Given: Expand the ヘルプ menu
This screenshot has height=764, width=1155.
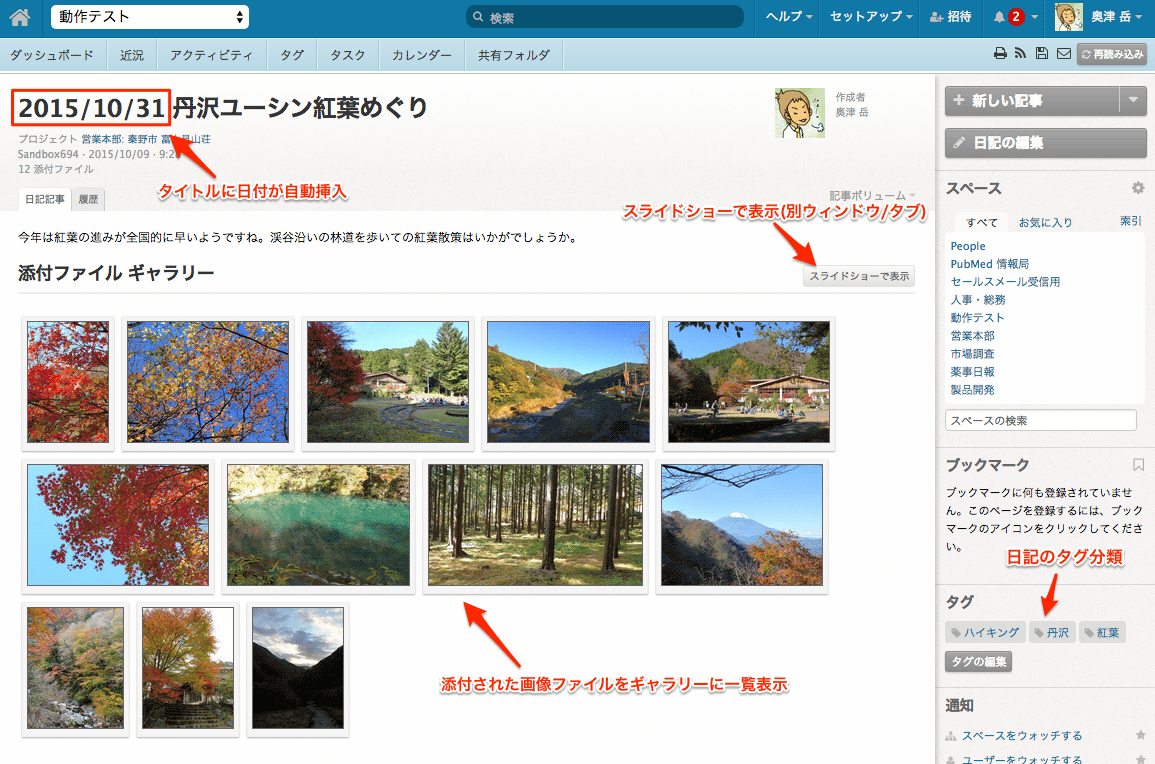Looking at the screenshot, I should coord(789,17).
